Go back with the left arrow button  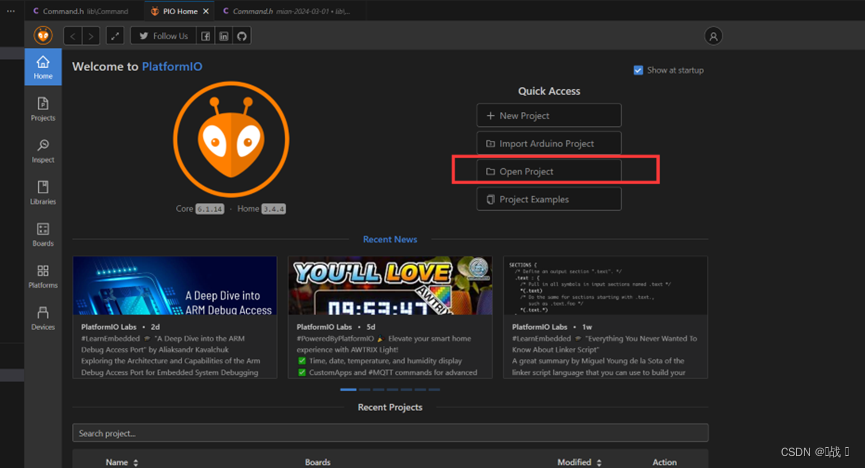click(73, 36)
